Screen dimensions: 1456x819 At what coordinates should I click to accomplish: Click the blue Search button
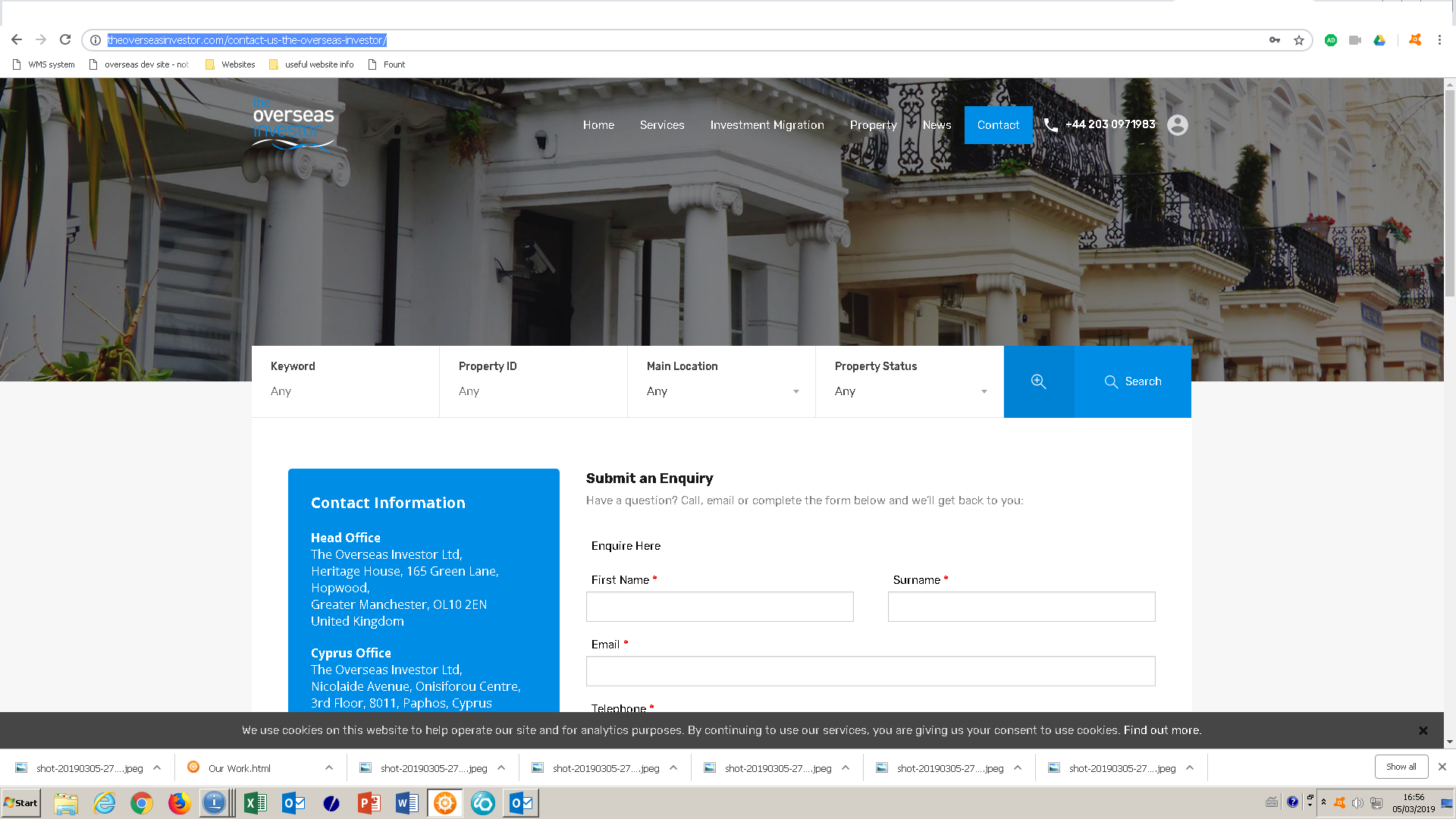pos(1133,381)
